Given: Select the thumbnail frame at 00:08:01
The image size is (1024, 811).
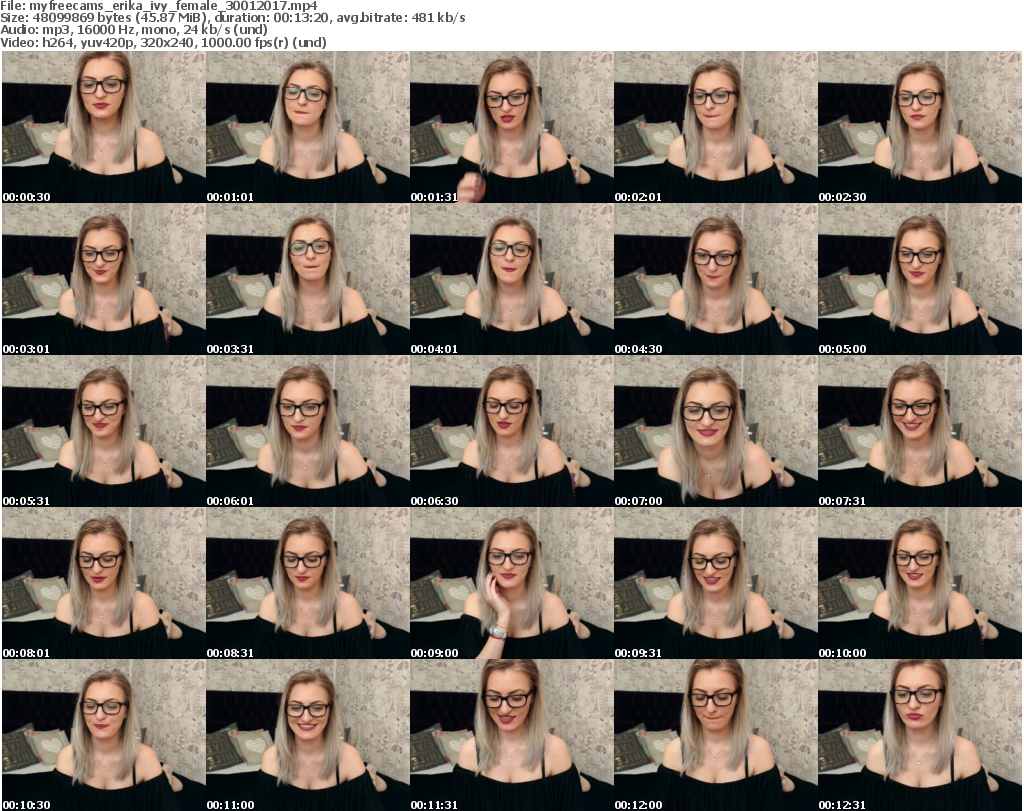Looking at the screenshot, I should tap(104, 584).
